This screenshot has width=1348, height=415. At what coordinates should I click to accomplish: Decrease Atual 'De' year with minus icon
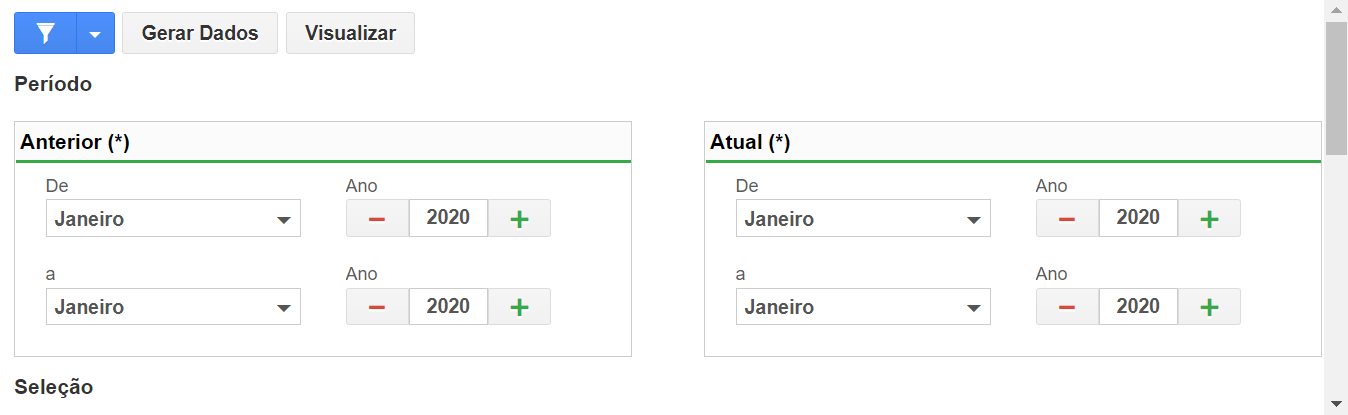click(1067, 218)
